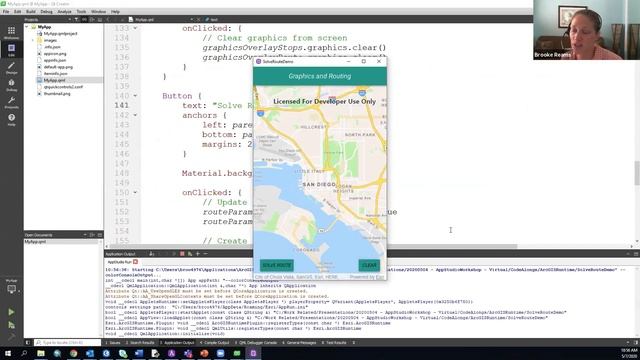Viewport: 640px width, 360px height.
Task: Click the editor horizontal scrollbar
Action: (x=312, y=246)
